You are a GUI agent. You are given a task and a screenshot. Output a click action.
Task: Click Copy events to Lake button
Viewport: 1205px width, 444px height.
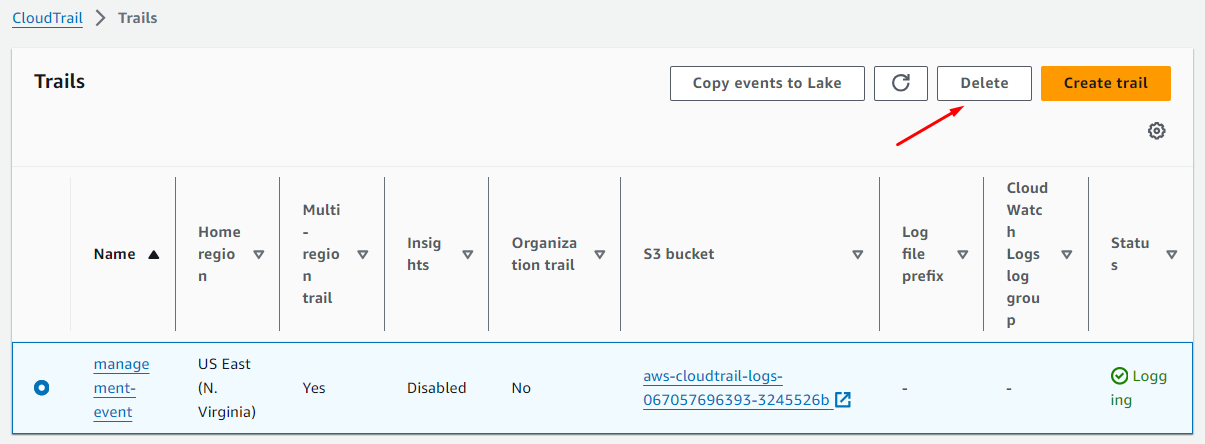click(767, 83)
